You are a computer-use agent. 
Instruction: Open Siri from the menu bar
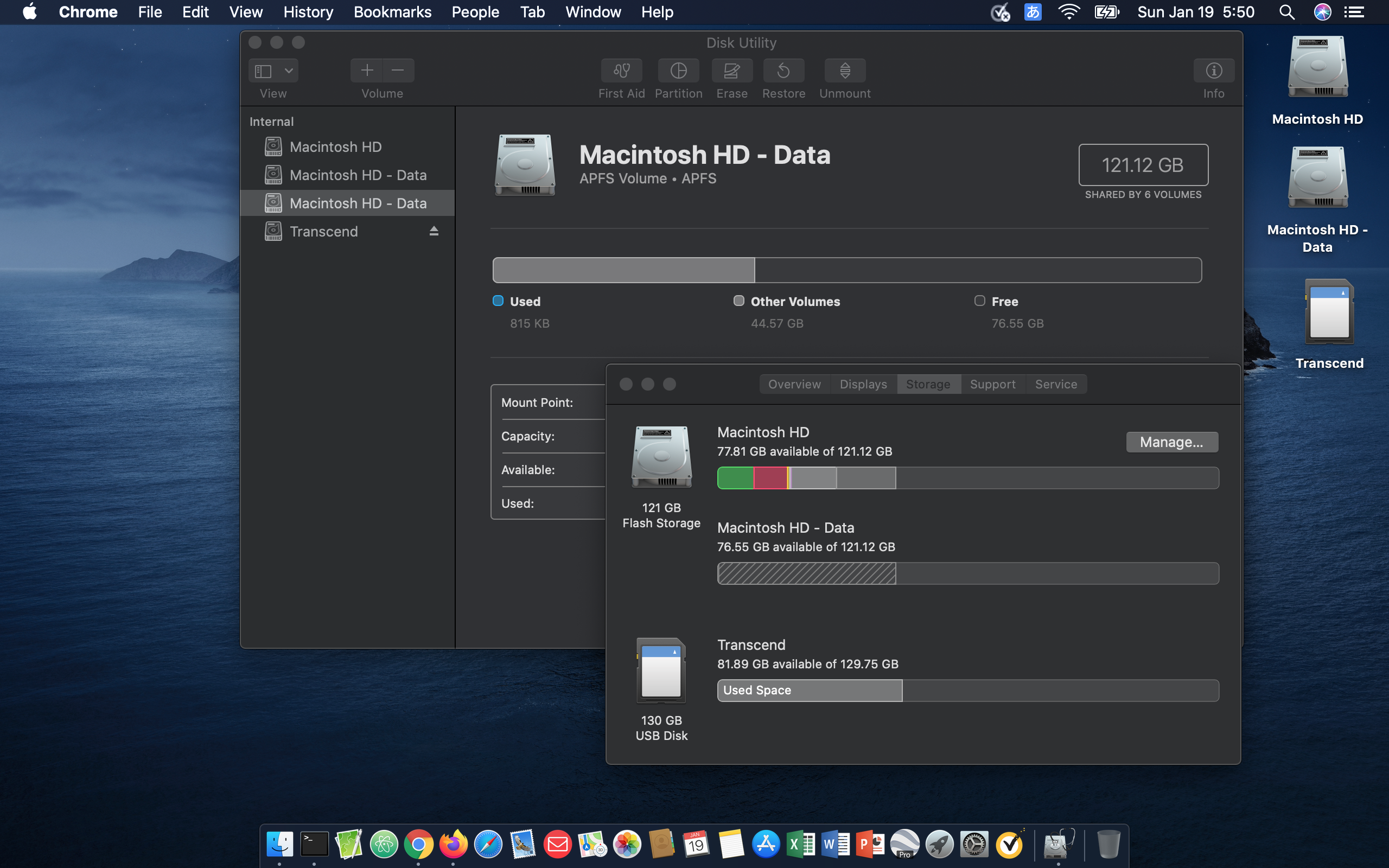pos(1322,12)
